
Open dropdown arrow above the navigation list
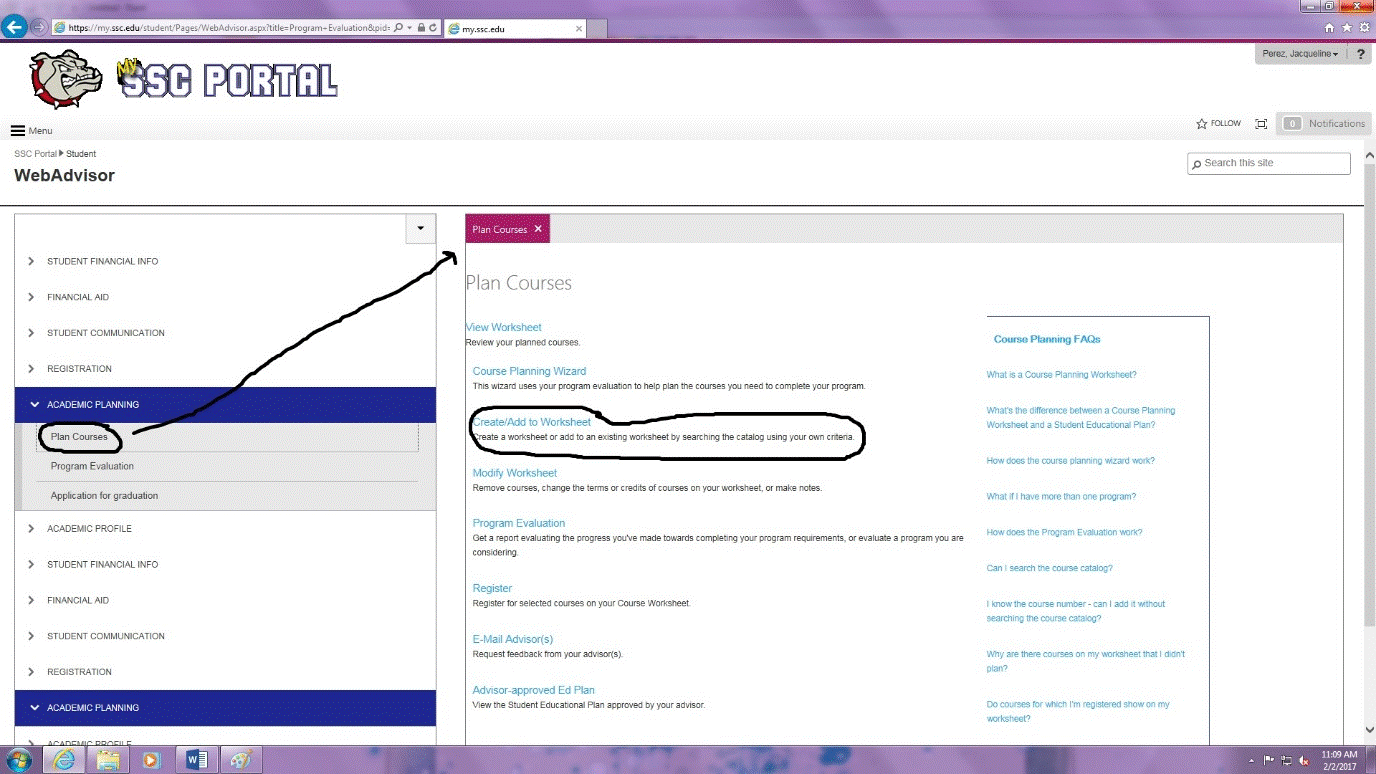(420, 228)
